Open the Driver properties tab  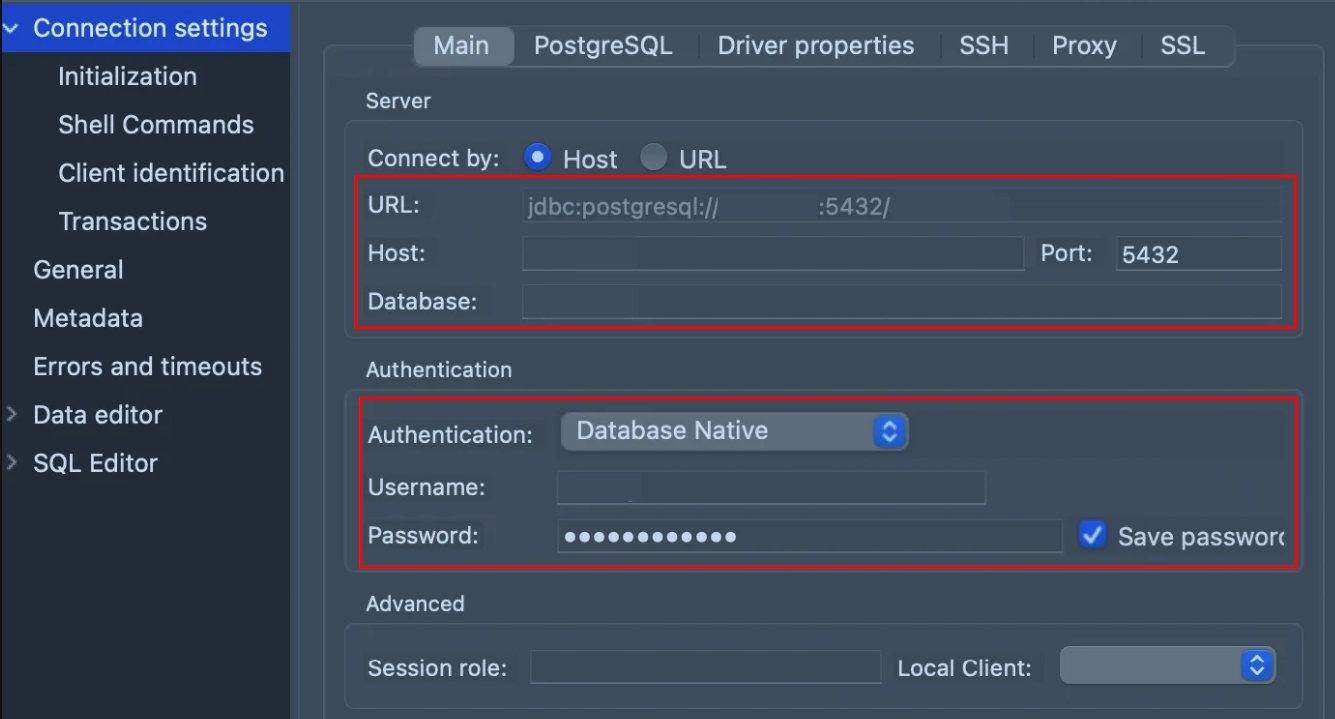(815, 46)
